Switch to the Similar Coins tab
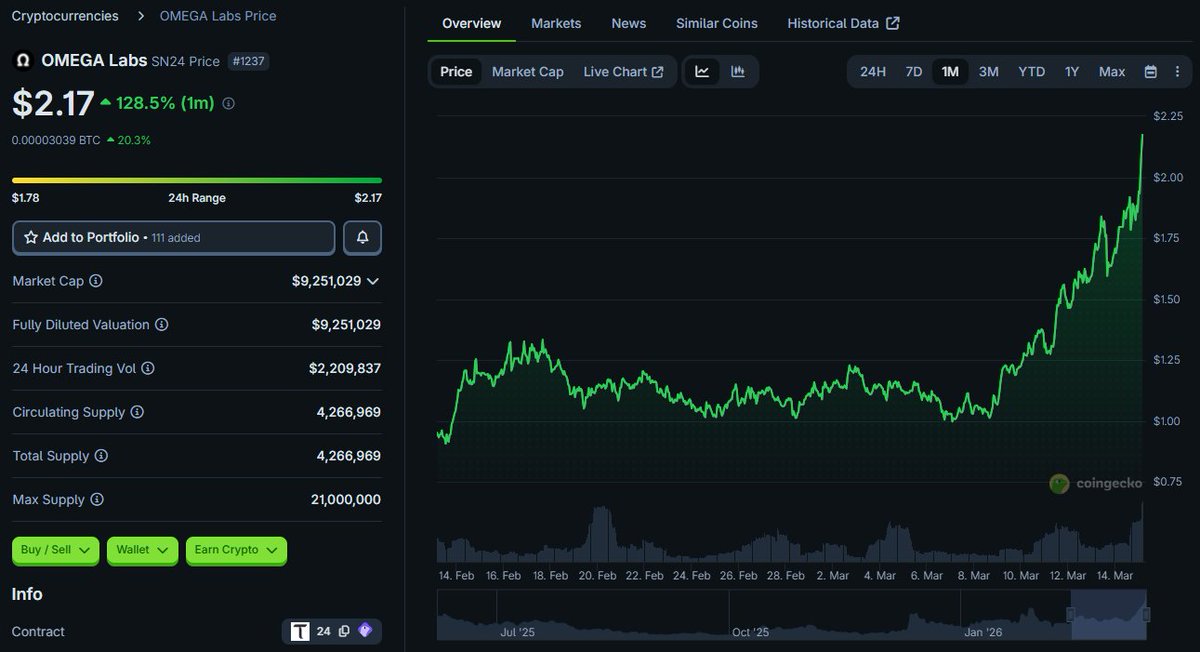Image resolution: width=1200 pixels, height=652 pixels. coord(717,23)
